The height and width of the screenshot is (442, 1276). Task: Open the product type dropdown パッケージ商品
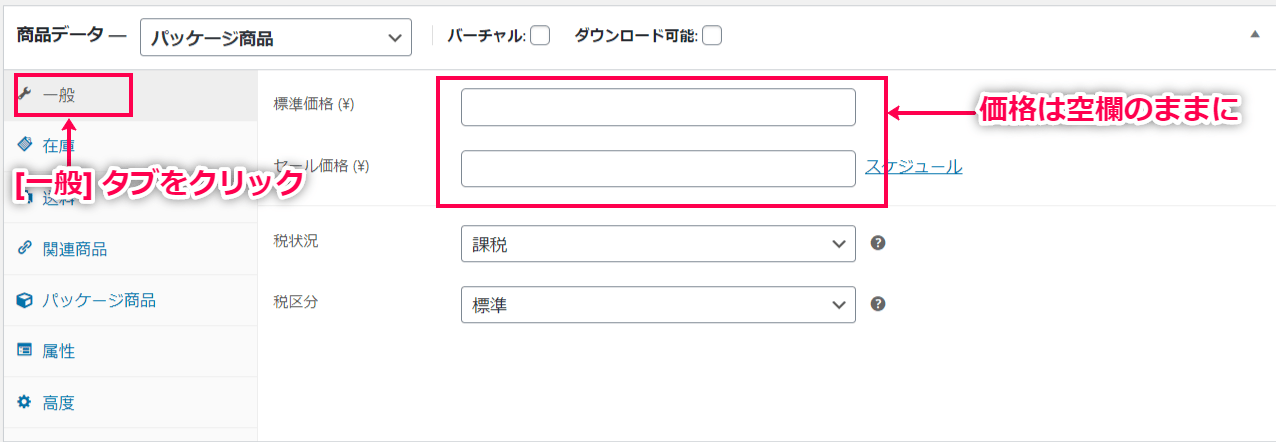[x=276, y=38]
